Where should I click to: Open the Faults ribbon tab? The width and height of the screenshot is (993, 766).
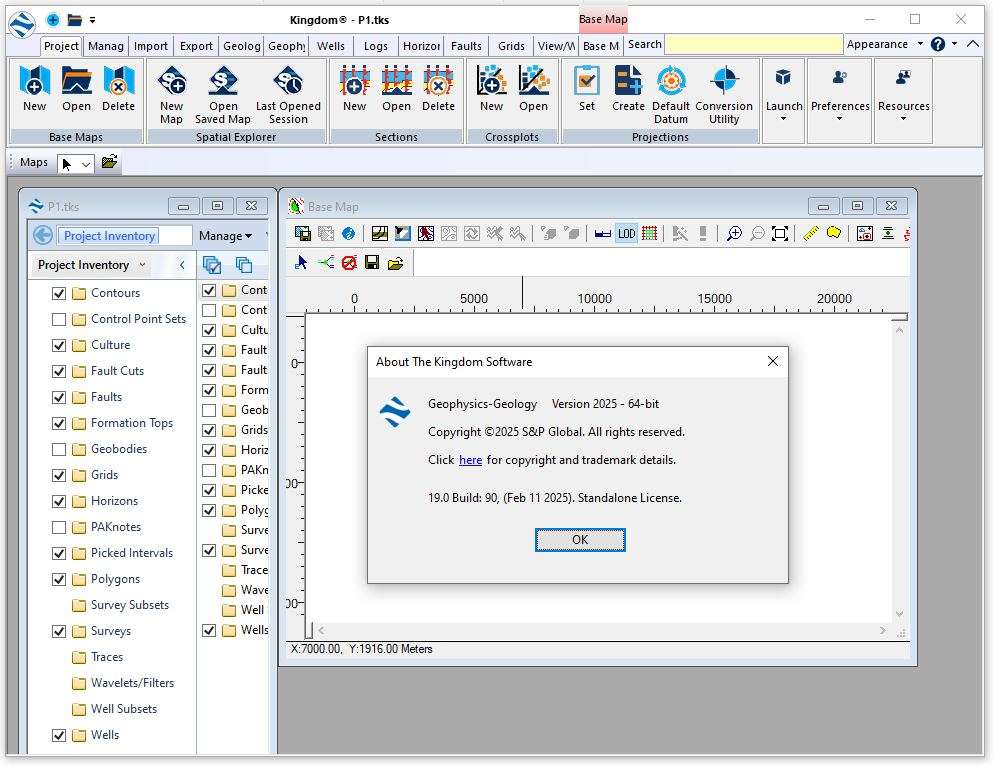[466, 46]
